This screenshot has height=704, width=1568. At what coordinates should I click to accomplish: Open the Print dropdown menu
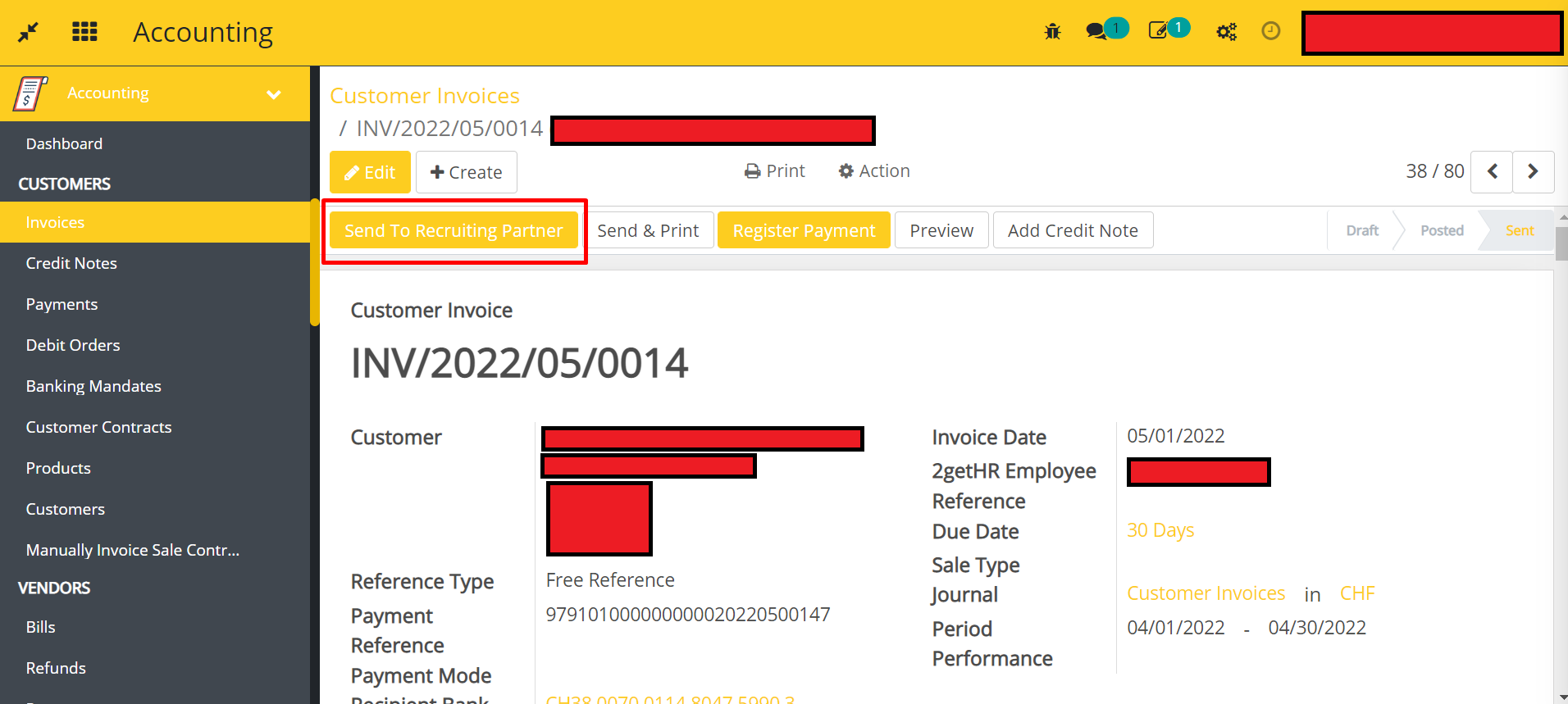[775, 170]
